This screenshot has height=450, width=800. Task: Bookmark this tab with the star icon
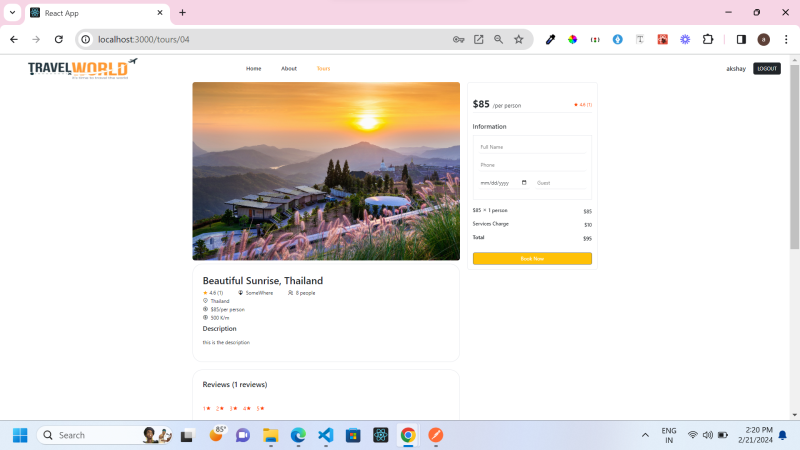pos(519,39)
